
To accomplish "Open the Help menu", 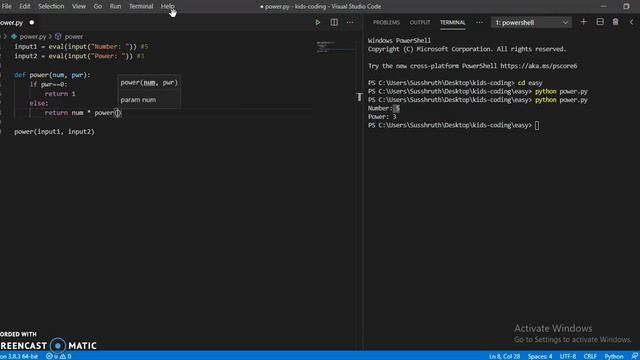I will 167,7.
